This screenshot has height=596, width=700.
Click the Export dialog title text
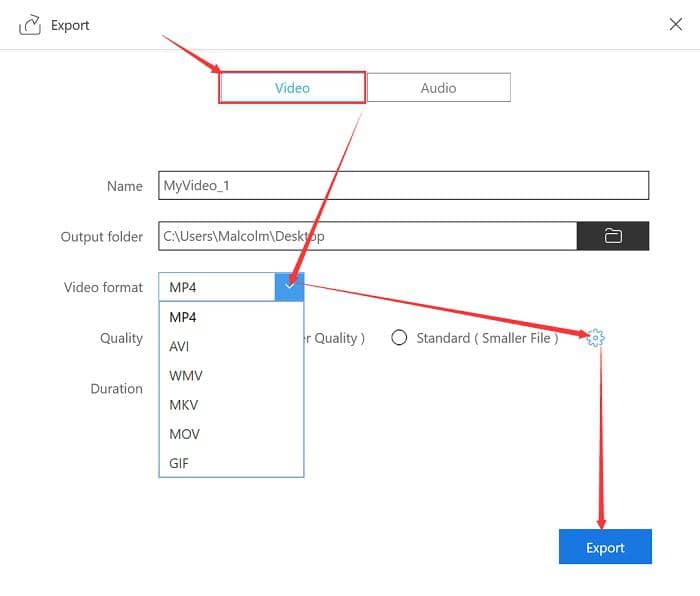pos(70,25)
